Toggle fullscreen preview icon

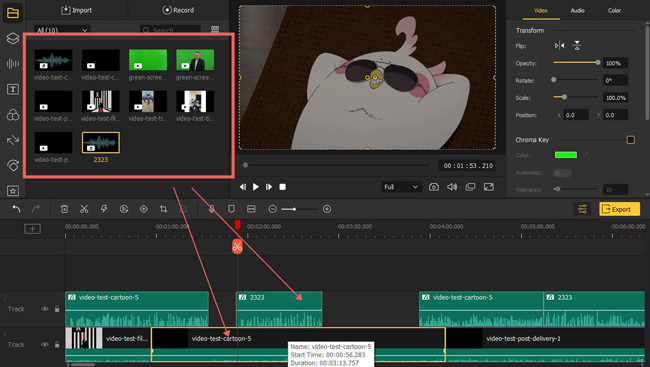pos(489,187)
